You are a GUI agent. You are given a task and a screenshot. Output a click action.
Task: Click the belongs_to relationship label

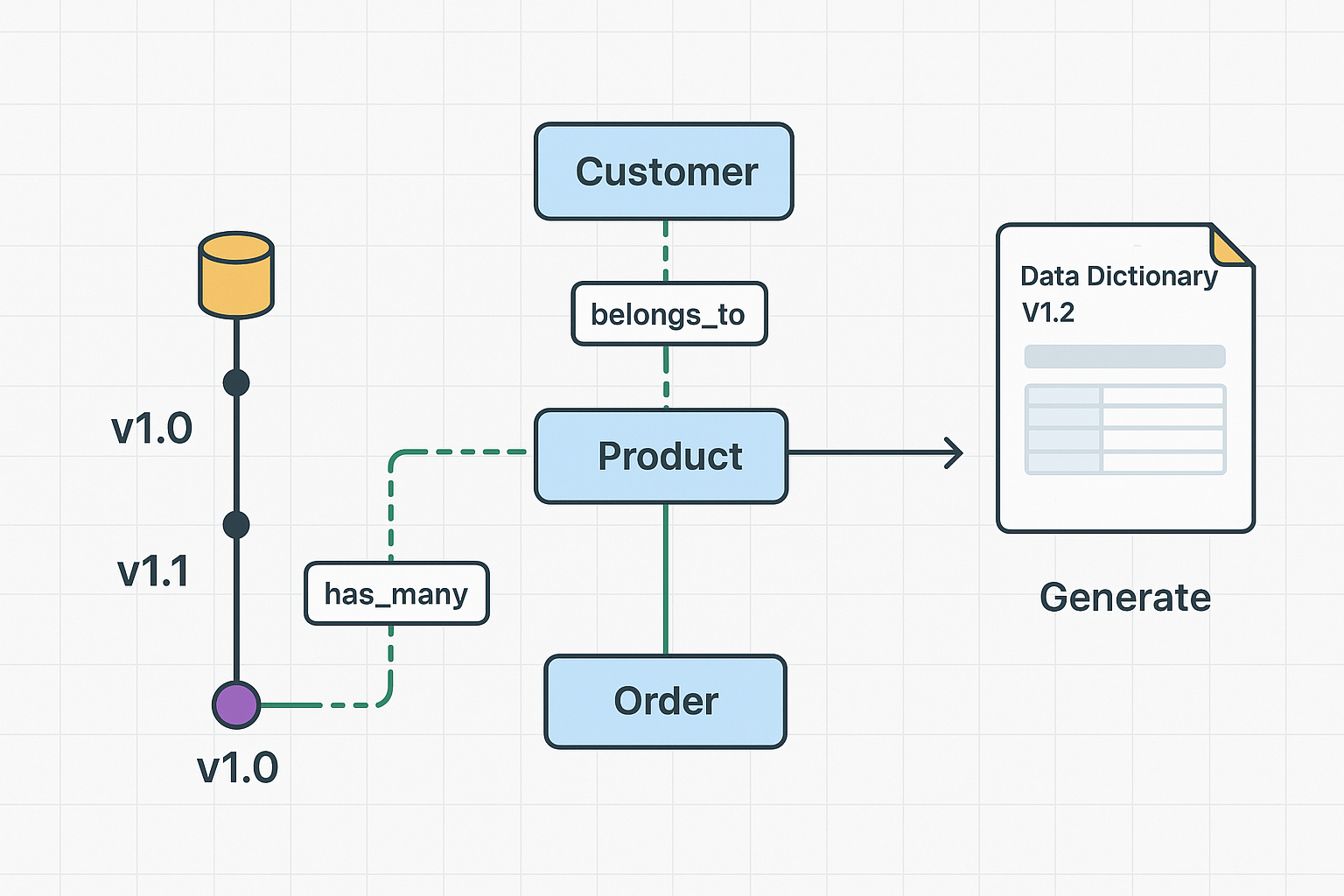pyautogui.click(x=669, y=313)
